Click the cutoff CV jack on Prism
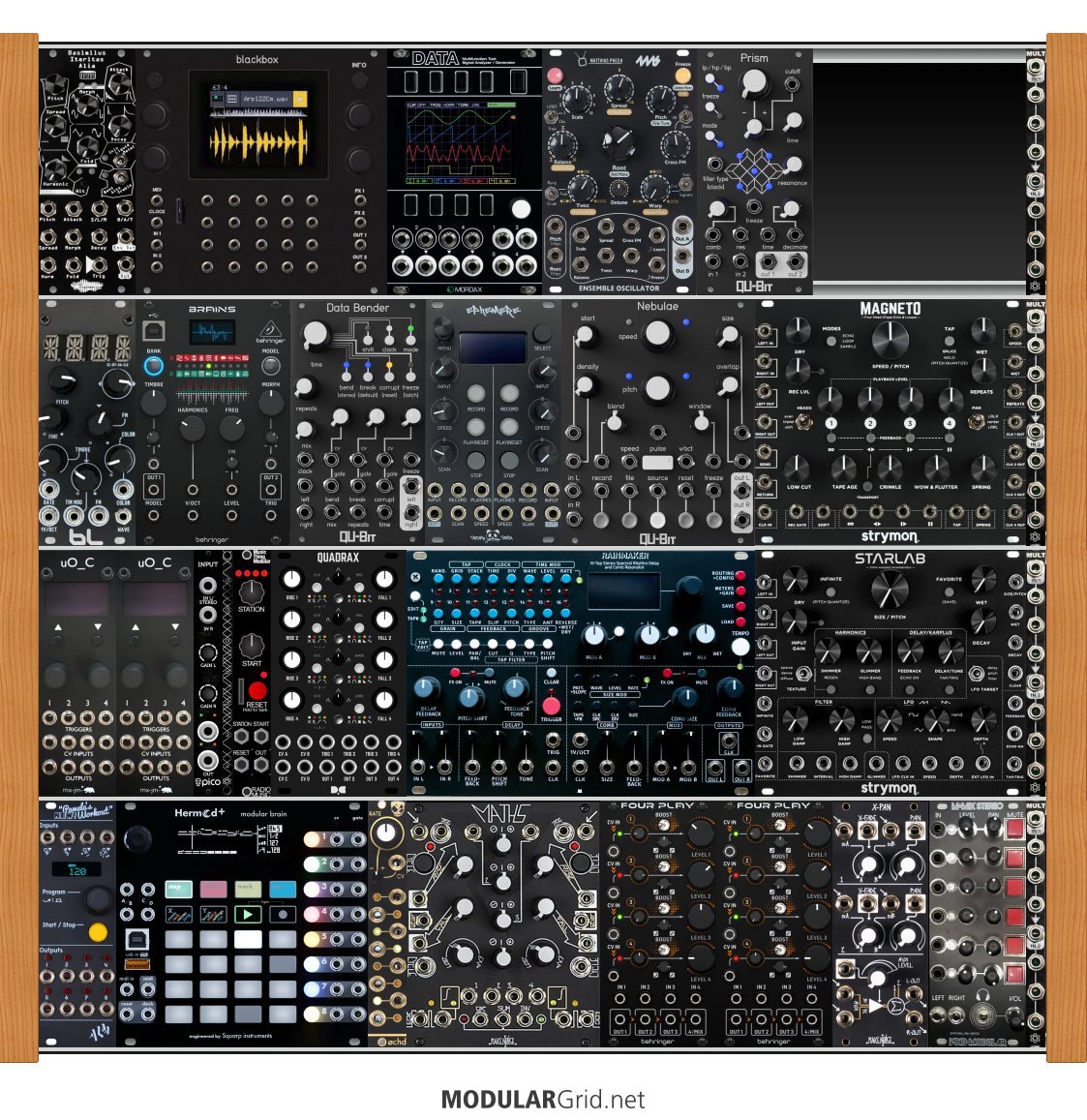This screenshot has width=1087, height=1120. [792, 84]
